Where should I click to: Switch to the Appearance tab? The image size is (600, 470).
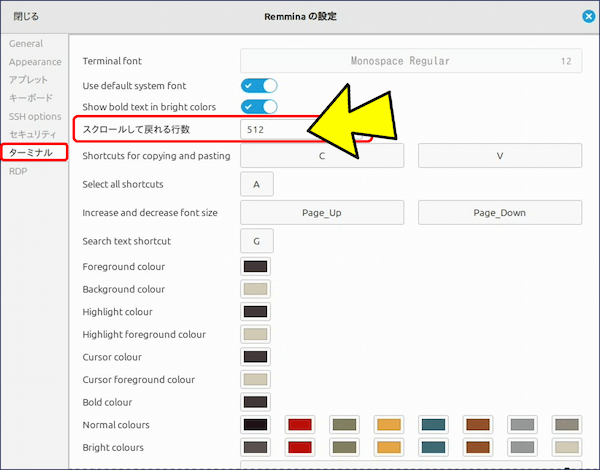click(35, 62)
